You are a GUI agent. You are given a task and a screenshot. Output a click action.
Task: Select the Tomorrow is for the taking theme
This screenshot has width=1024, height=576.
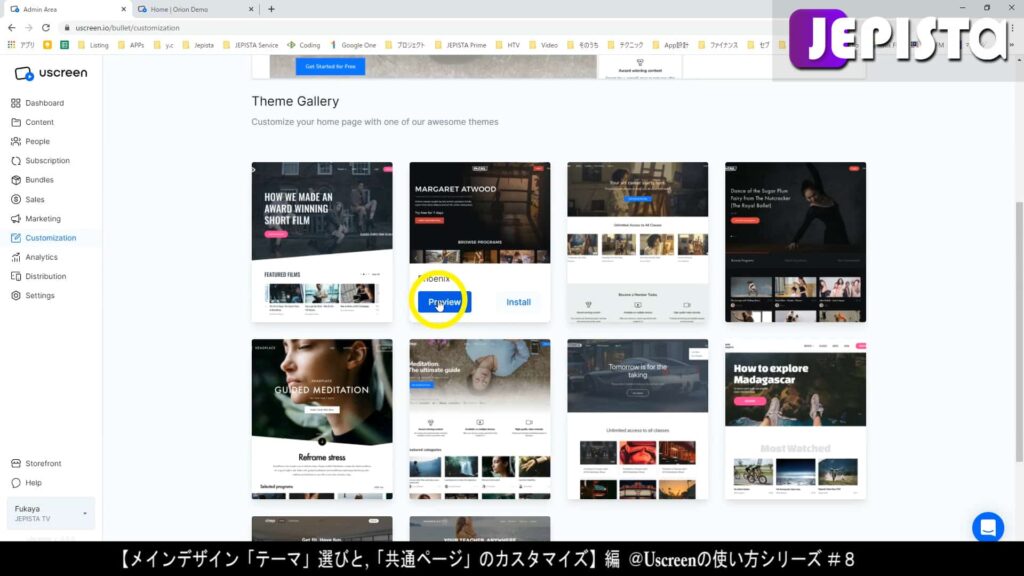click(x=637, y=419)
